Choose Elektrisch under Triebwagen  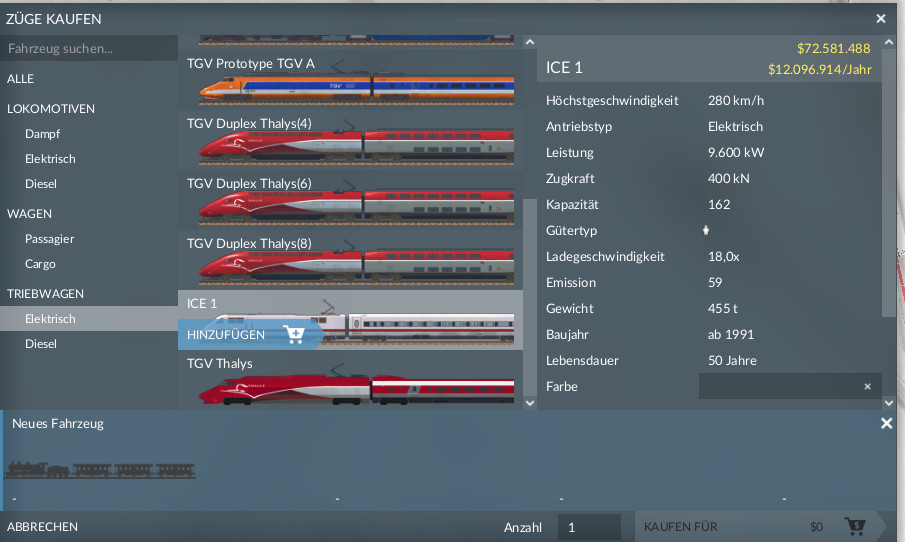tap(89, 319)
